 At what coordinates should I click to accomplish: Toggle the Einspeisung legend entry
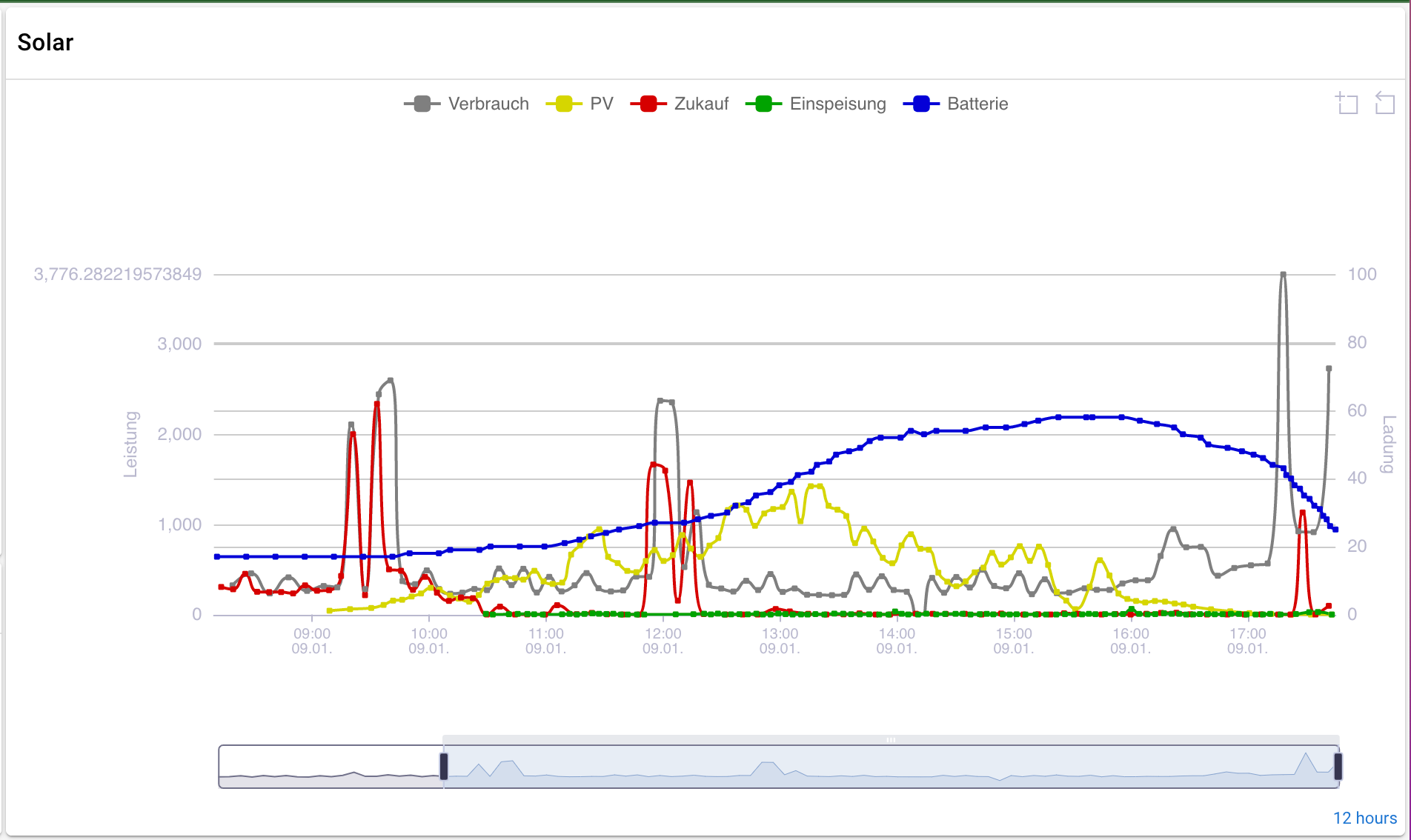(x=816, y=104)
